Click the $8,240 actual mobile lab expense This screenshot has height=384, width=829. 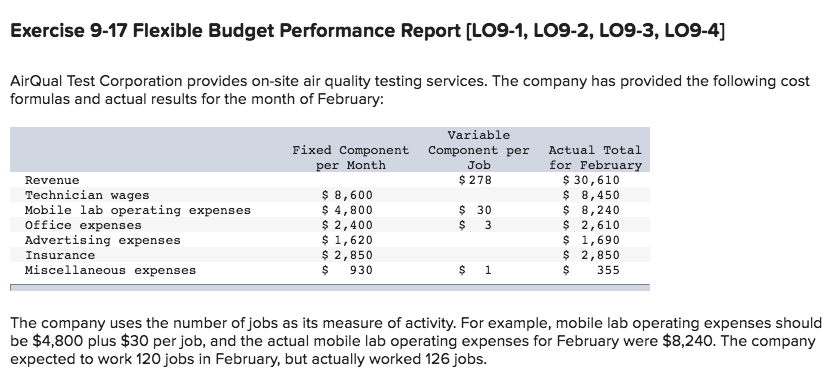pyautogui.click(x=592, y=211)
